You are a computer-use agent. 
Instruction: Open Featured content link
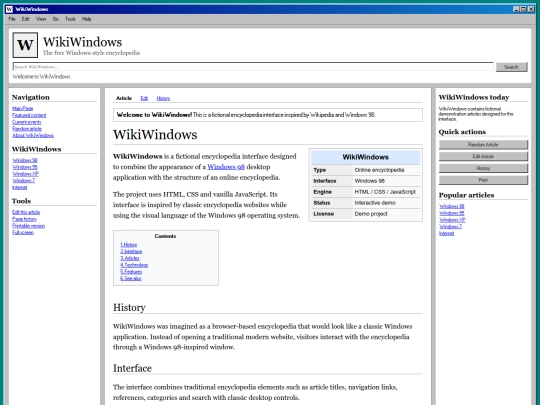coord(29,115)
